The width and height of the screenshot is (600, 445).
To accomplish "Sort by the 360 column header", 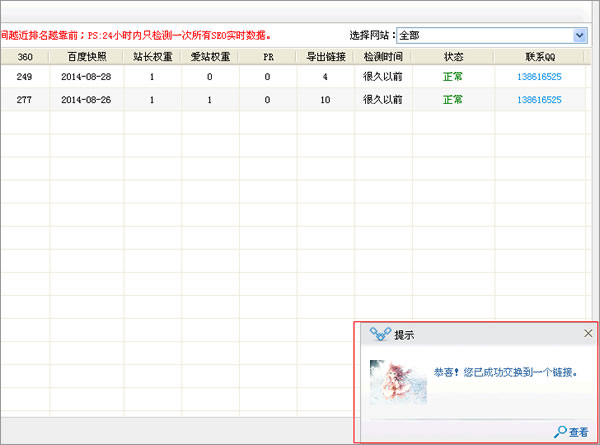I will click(x=25, y=57).
